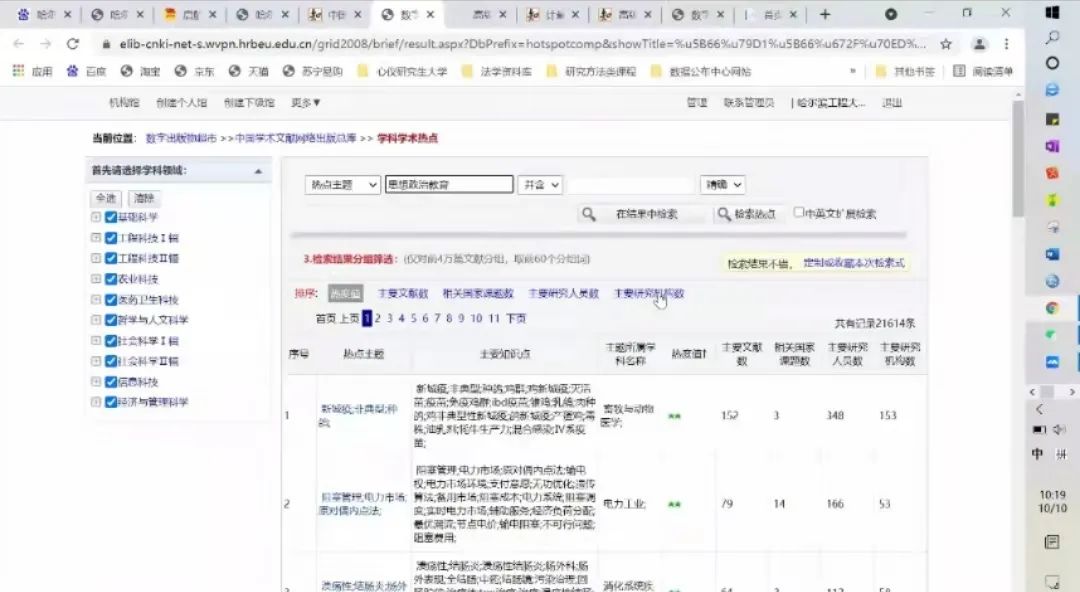
Task: Click the 全选 button in subject panel
Action: (106, 198)
